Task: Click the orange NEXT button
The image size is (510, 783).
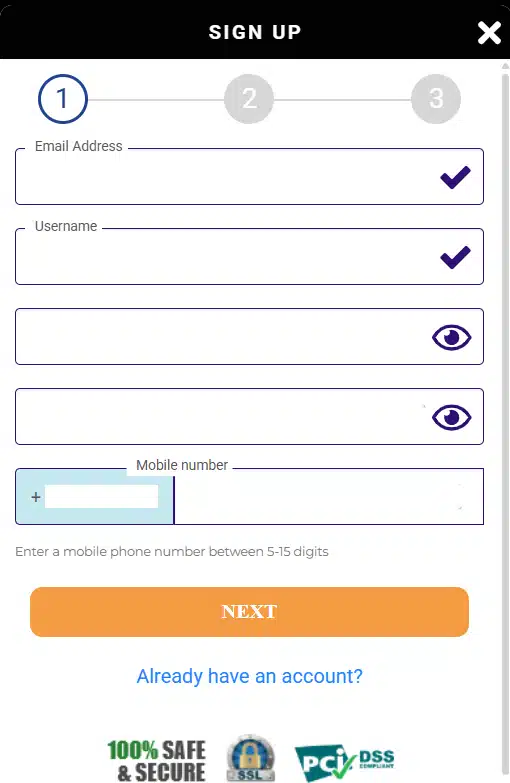Action: coord(249,612)
